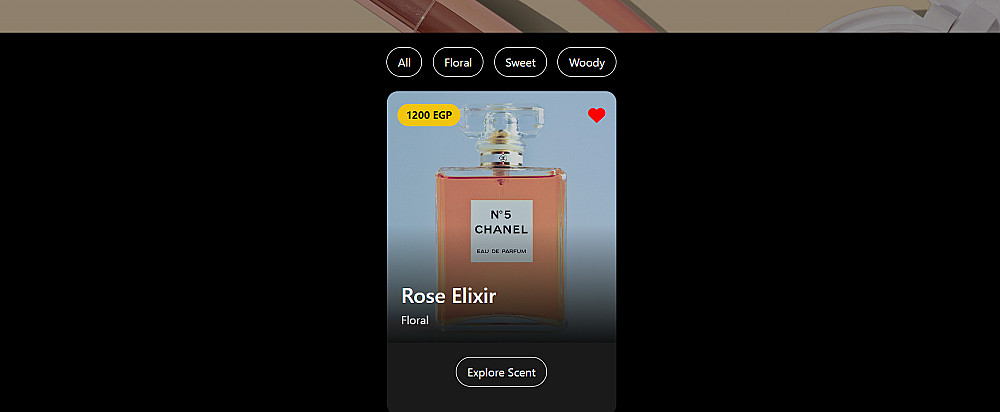
Task: Select the Chanel perfume bottle image
Action: point(501,217)
